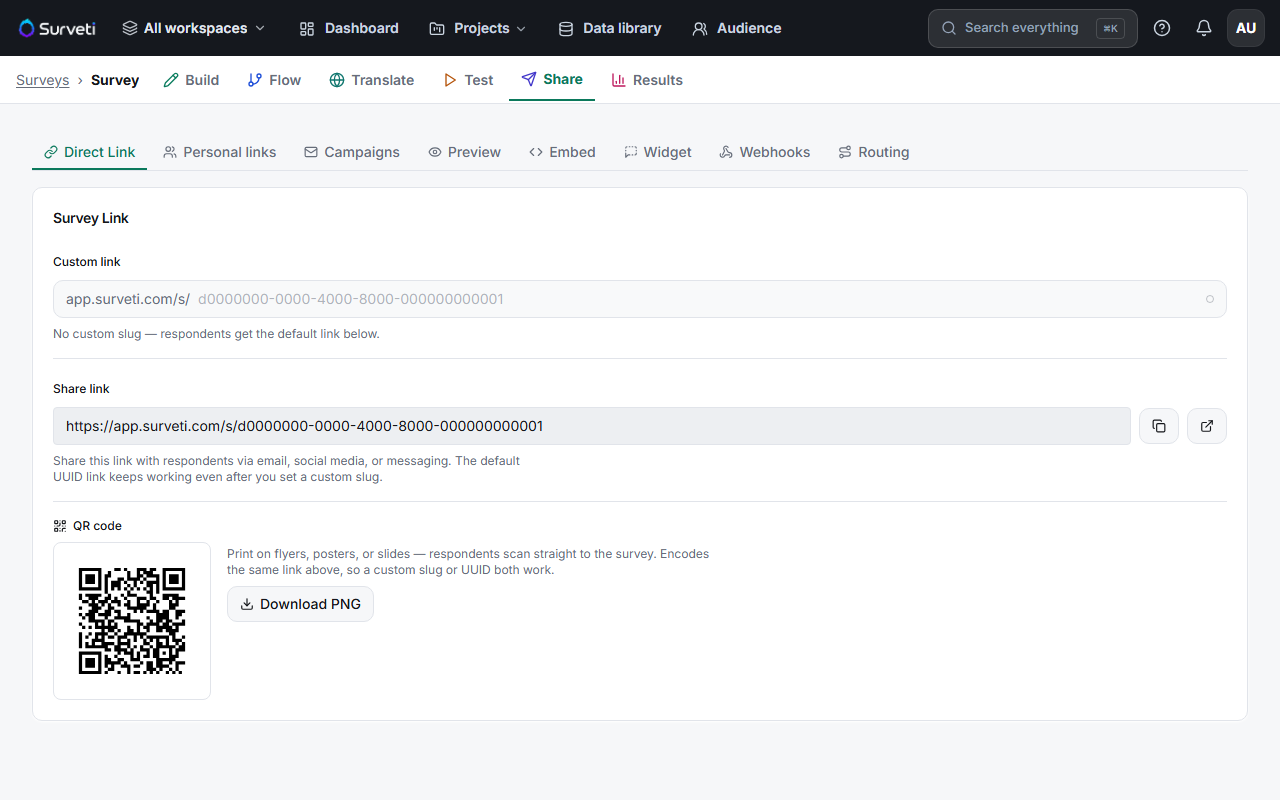Open the Translate tab
This screenshot has height=800, width=1280.
coord(372,80)
